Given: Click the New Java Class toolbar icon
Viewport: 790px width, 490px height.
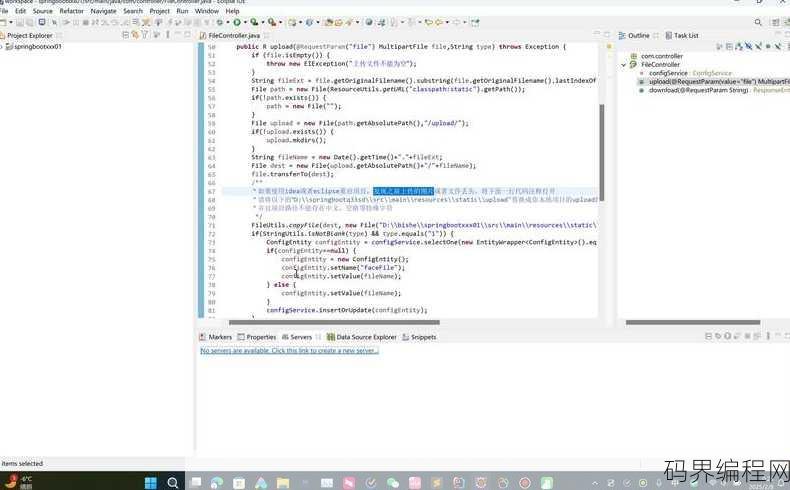Looking at the screenshot, I should [x=308, y=22].
